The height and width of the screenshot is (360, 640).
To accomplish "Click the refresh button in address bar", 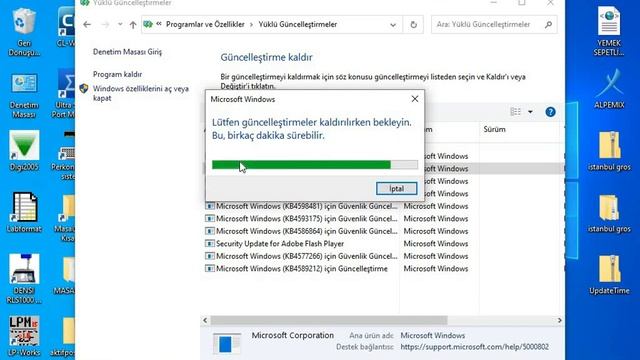I will [x=413, y=25].
